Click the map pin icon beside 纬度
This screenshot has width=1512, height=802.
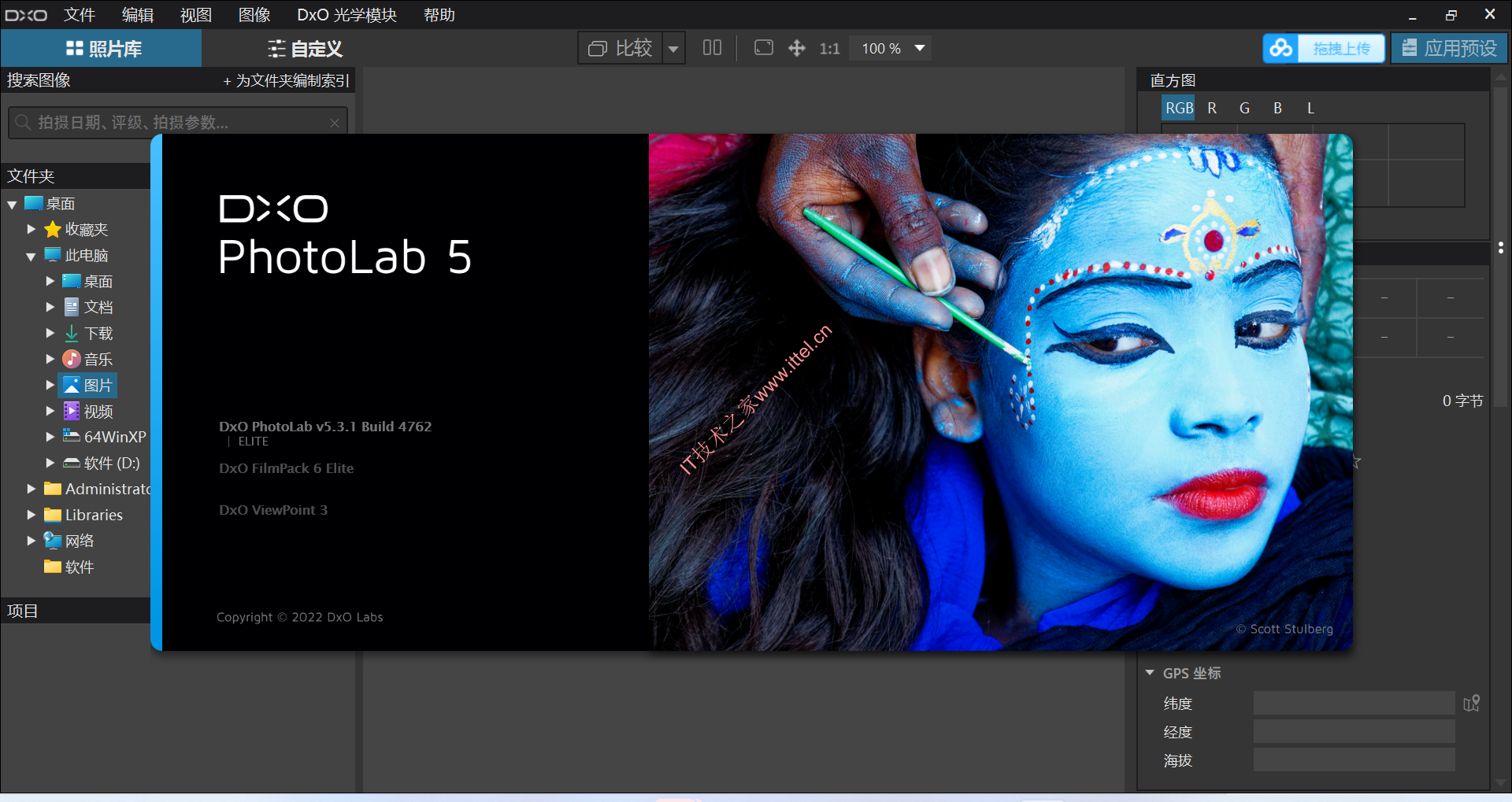[1472, 703]
